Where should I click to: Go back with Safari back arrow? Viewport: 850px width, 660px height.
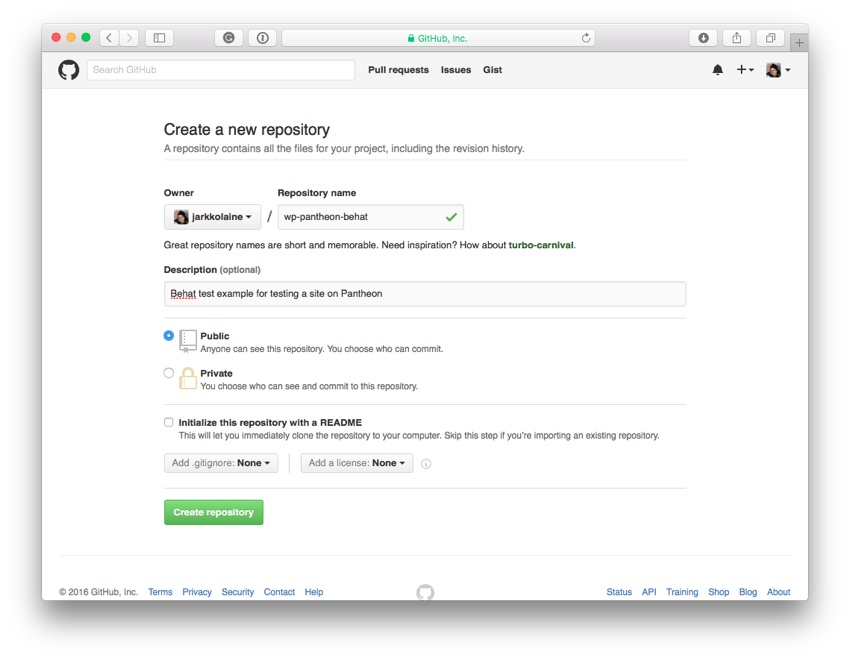109,37
